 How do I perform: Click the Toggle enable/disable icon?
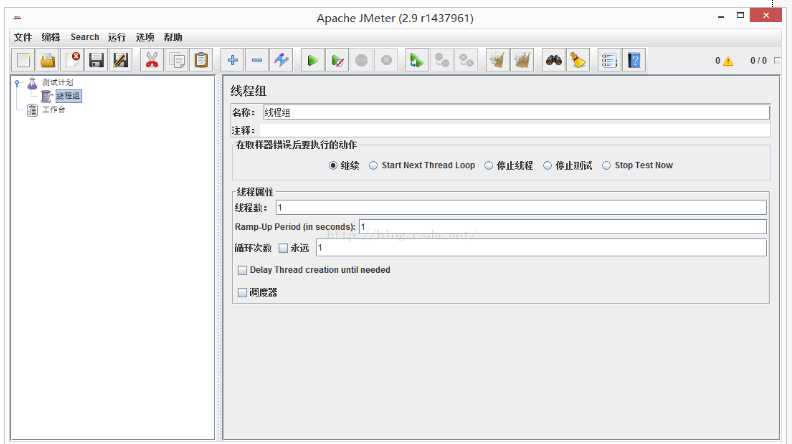[281, 61]
